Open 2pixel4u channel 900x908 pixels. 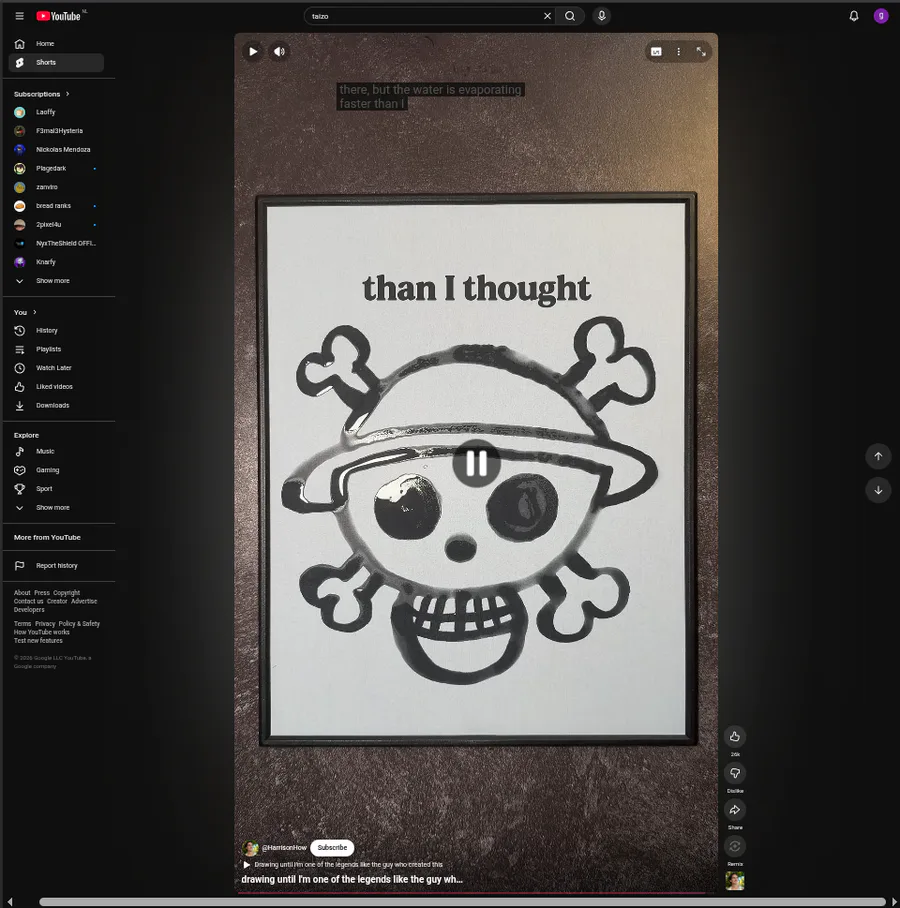click(x=56, y=225)
